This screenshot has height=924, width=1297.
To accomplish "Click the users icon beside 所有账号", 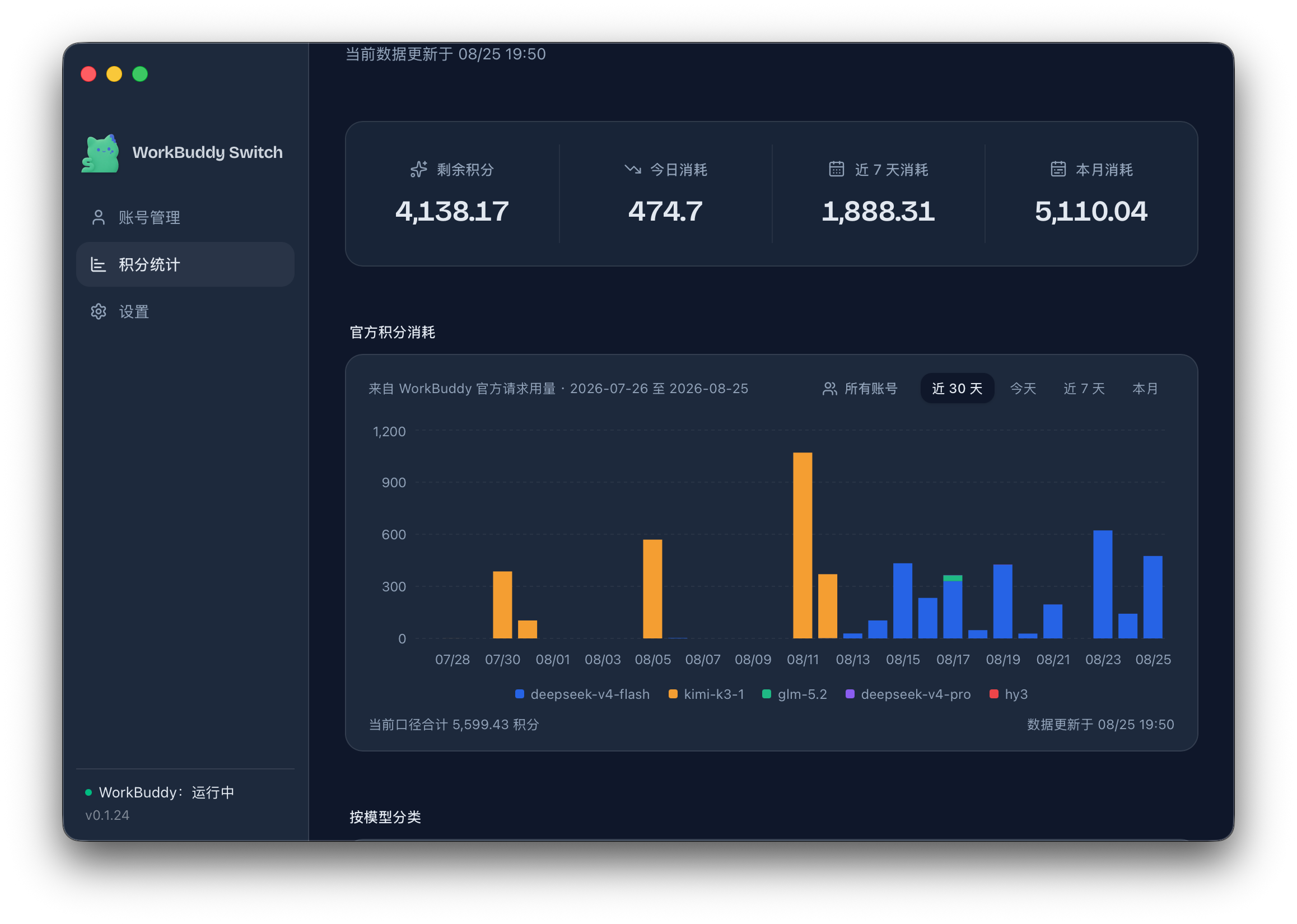I will pos(830,389).
